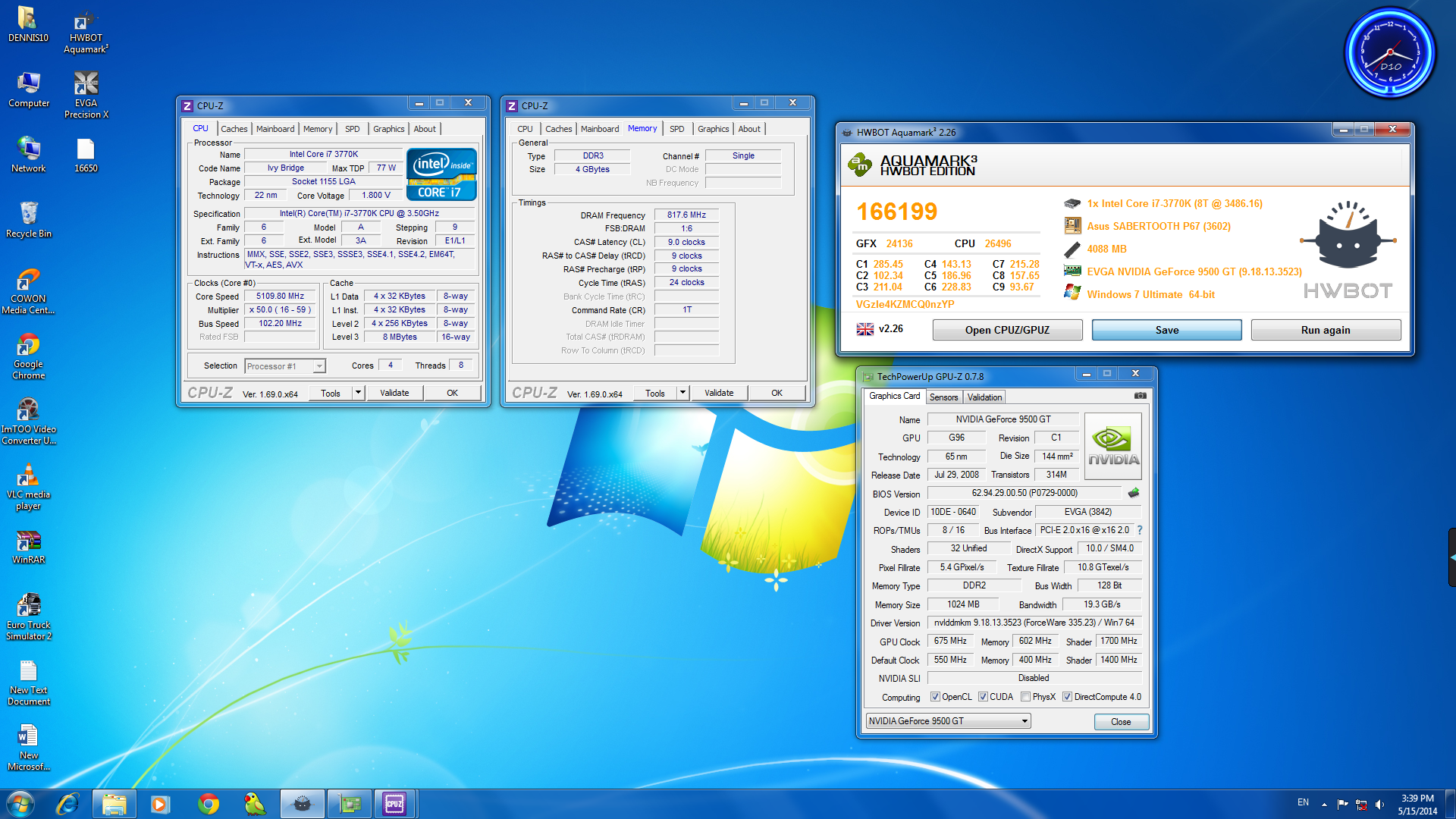The height and width of the screenshot is (819, 1456).
Task: Open the green parrot app in taskbar
Action: click(x=255, y=803)
